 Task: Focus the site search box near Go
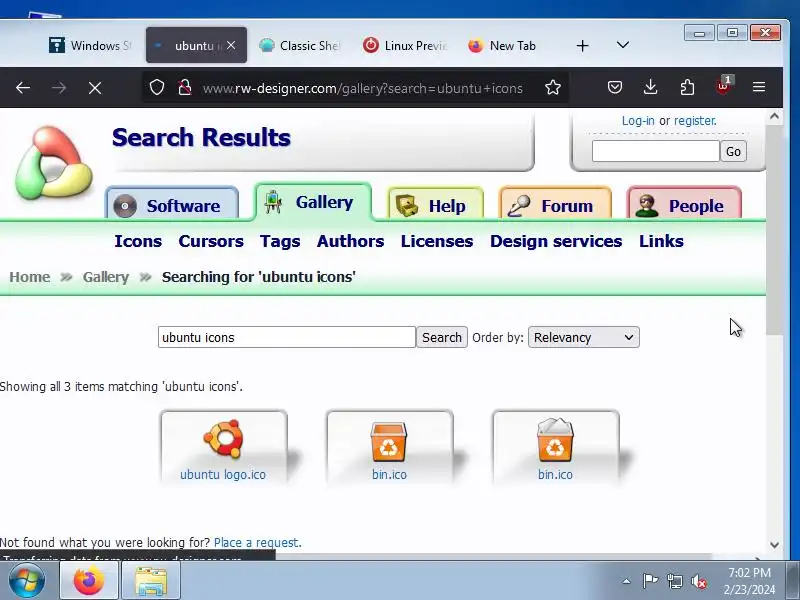(x=656, y=151)
